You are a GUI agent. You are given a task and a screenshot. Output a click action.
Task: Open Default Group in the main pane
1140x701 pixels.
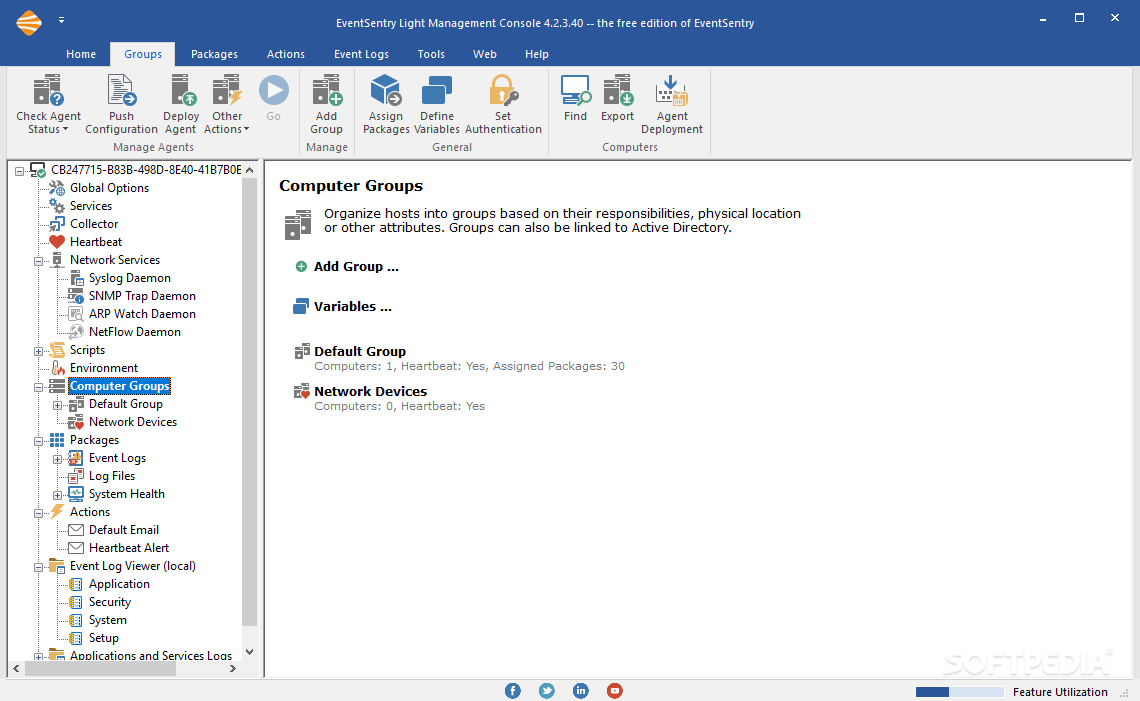(x=360, y=351)
